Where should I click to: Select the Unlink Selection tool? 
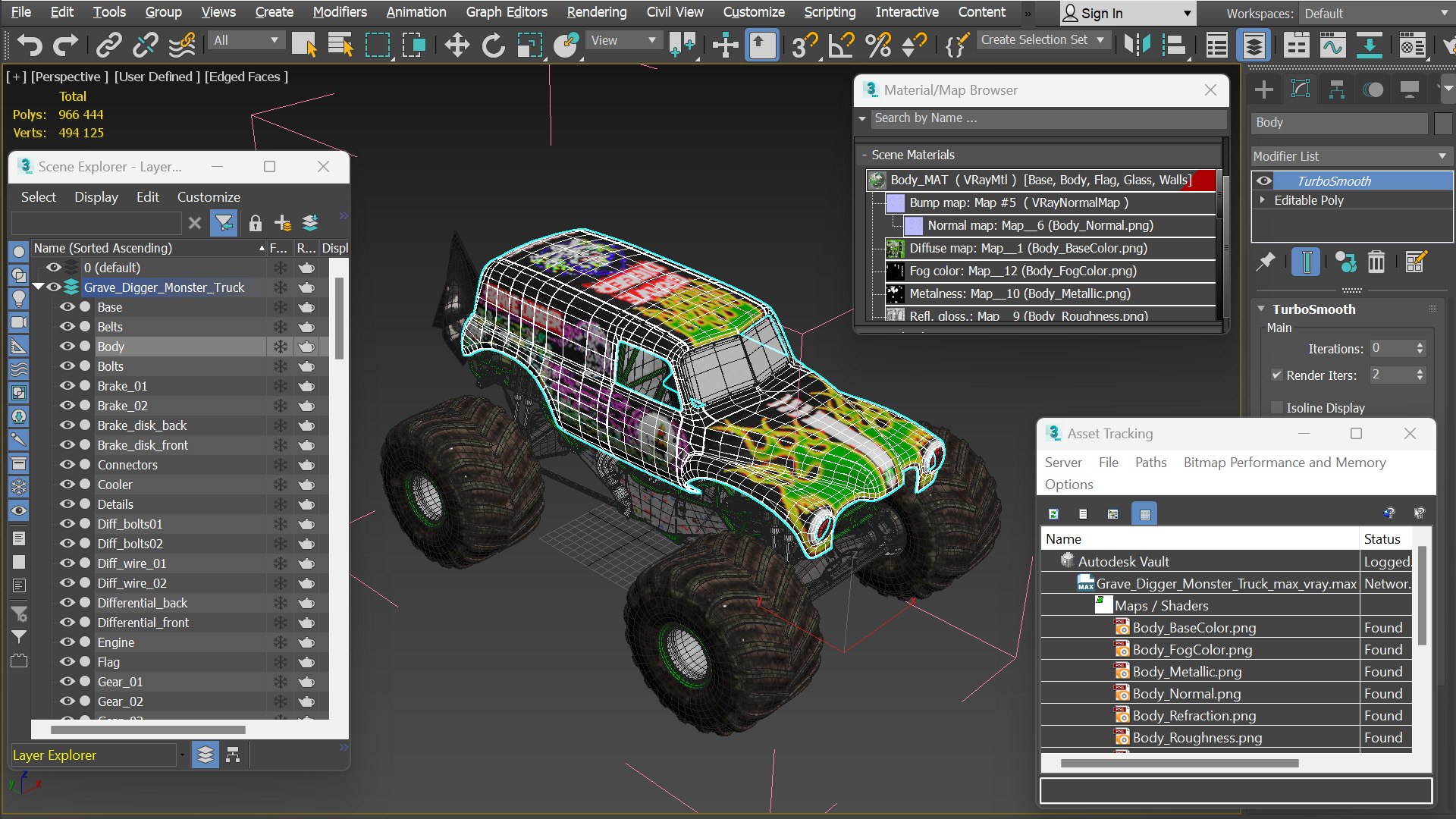click(145, 45)
